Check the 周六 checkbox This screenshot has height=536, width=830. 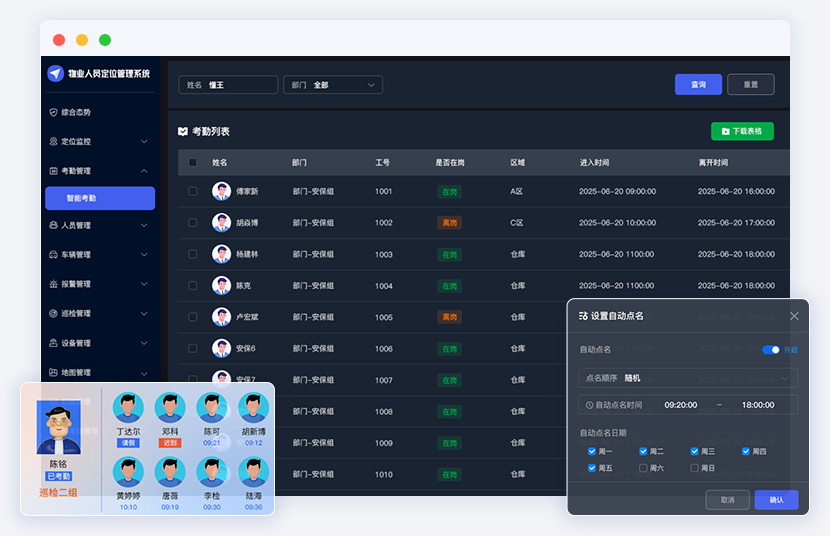[644, 468]
